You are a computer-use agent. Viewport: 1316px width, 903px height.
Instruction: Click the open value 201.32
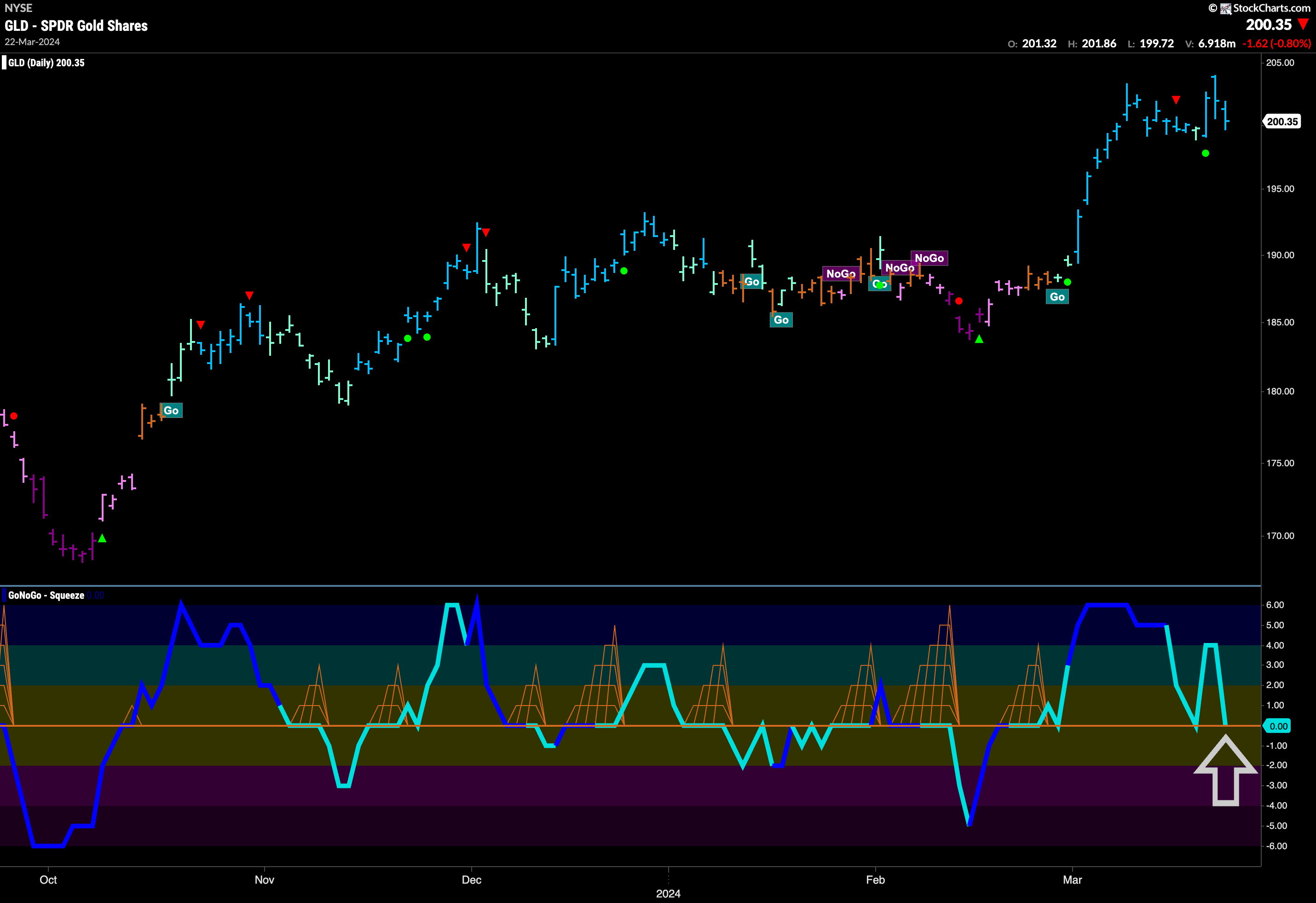[x=1039, y=44]
